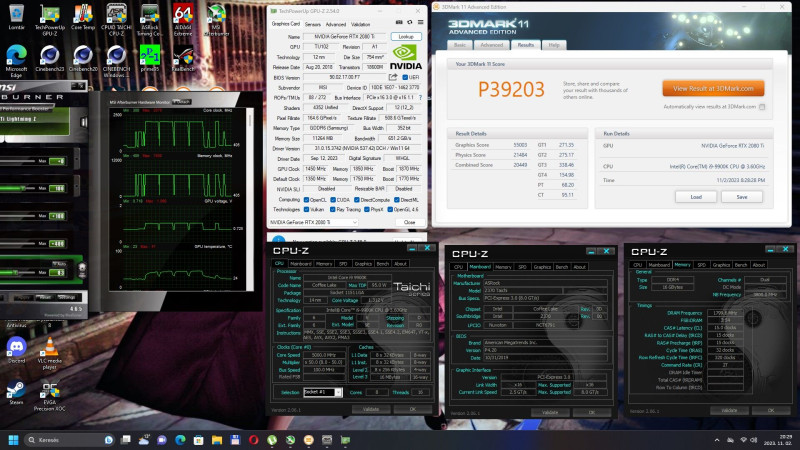Launch AIDA64 Extreme from the desktop
The image size is (800, 450).
[183, 20]
